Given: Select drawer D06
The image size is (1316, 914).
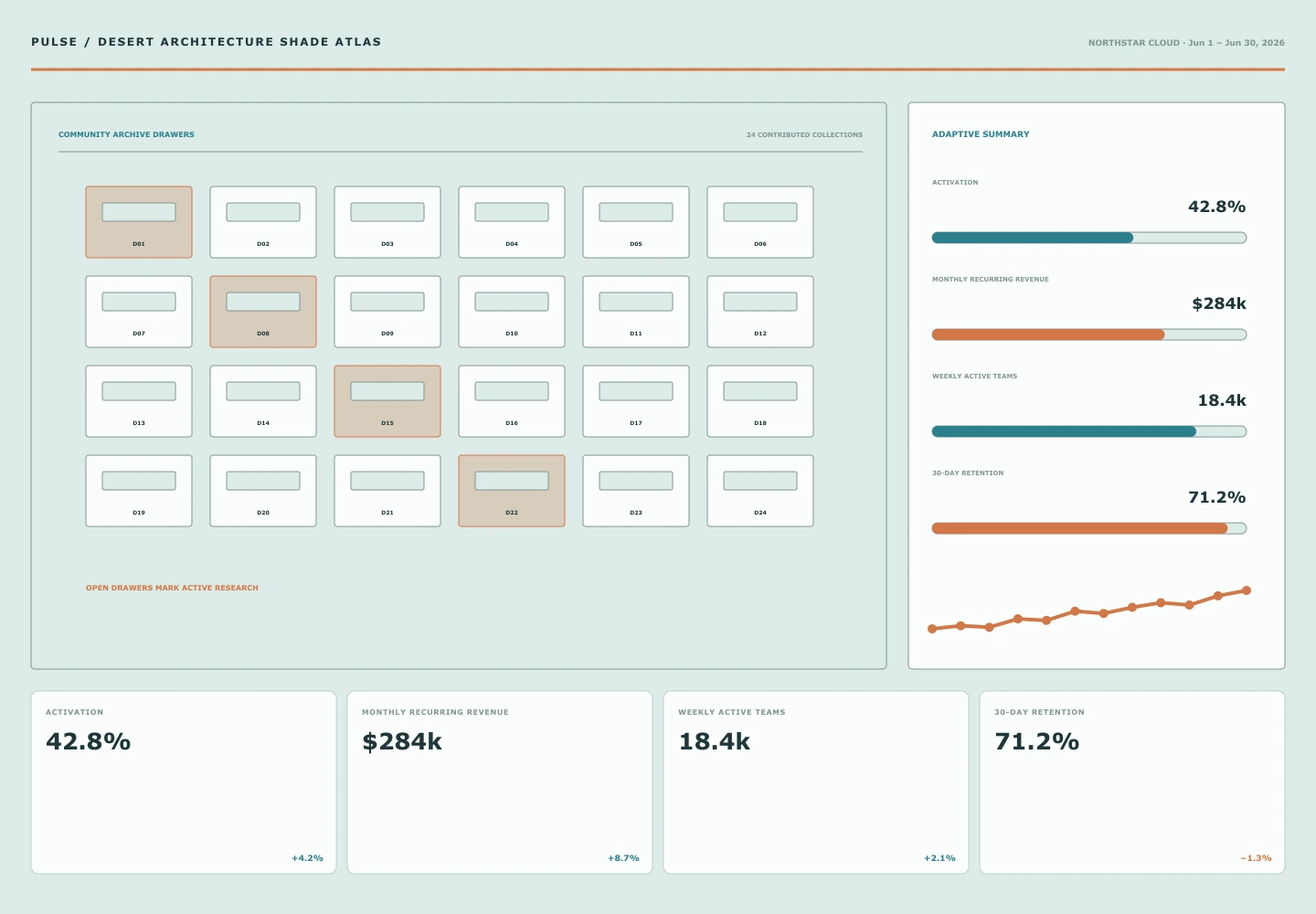Looking at the screenshot, I should pyautogui.click(x=760, y=222).
